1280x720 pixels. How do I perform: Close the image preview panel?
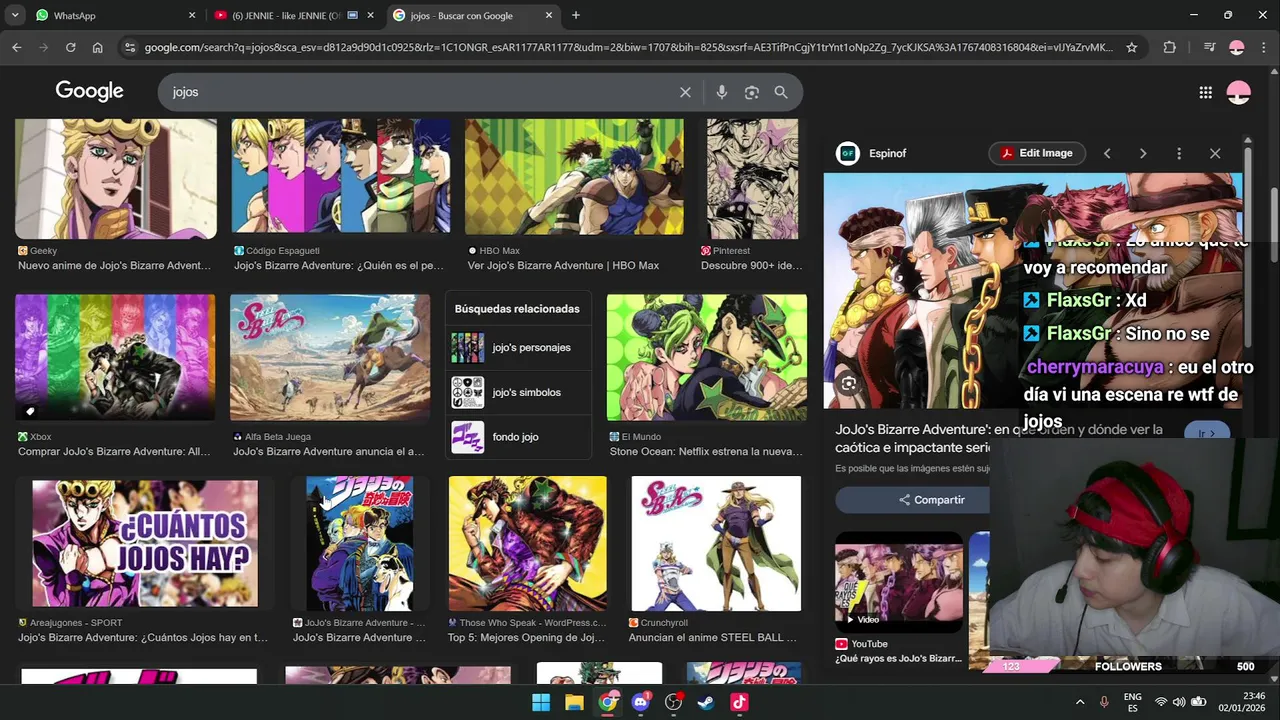tap(1215, 153)
